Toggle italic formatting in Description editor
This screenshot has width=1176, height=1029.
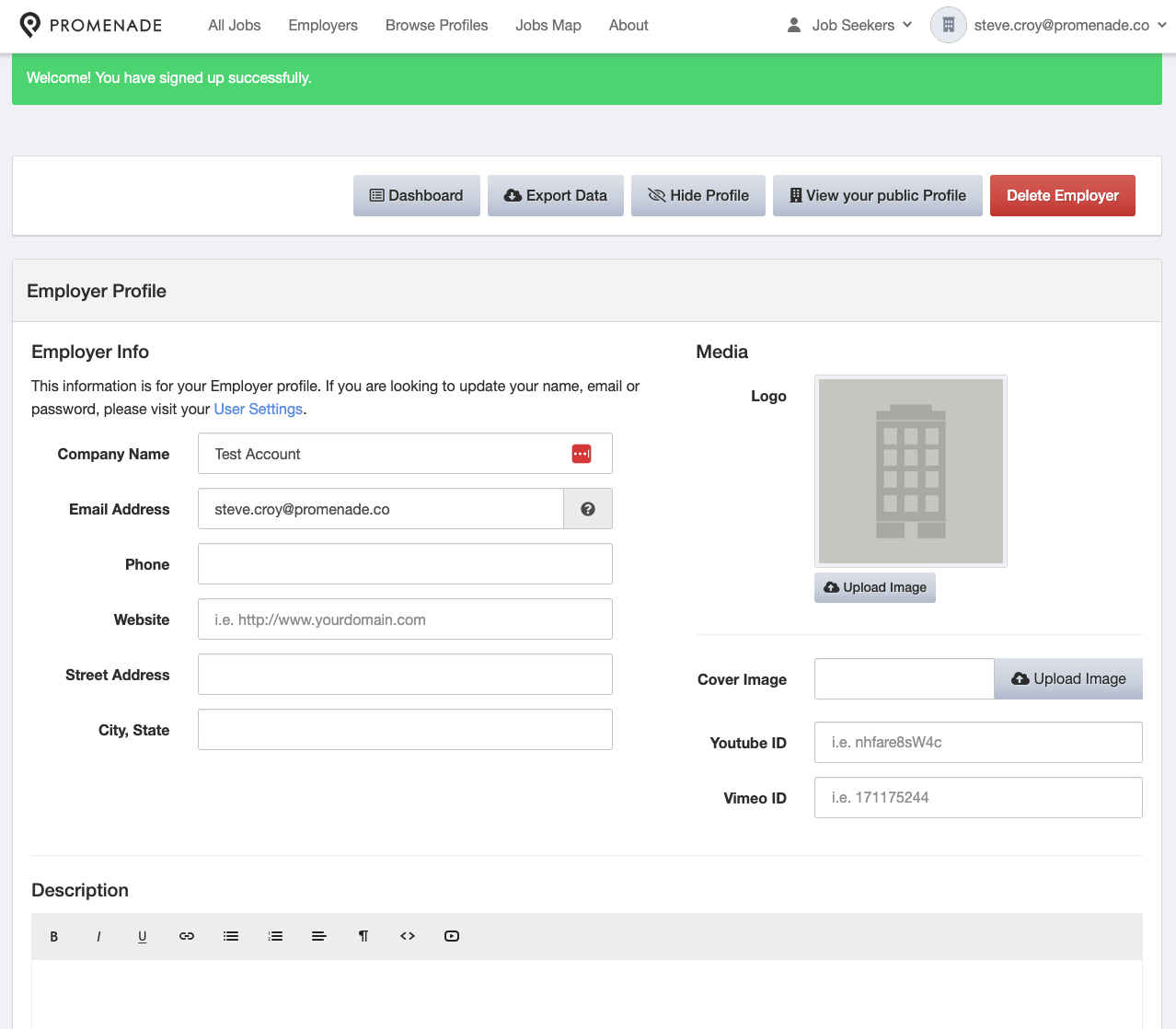tap(98, 936)
